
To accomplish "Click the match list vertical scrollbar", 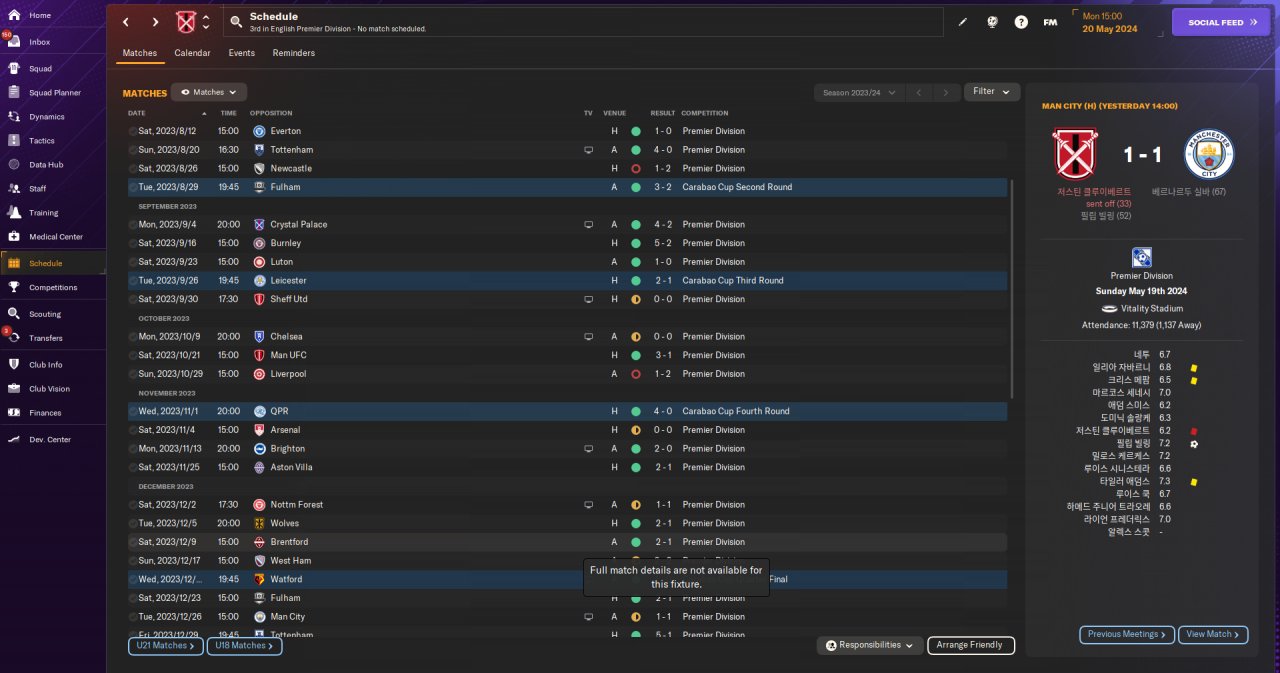I will [1013, 290].
